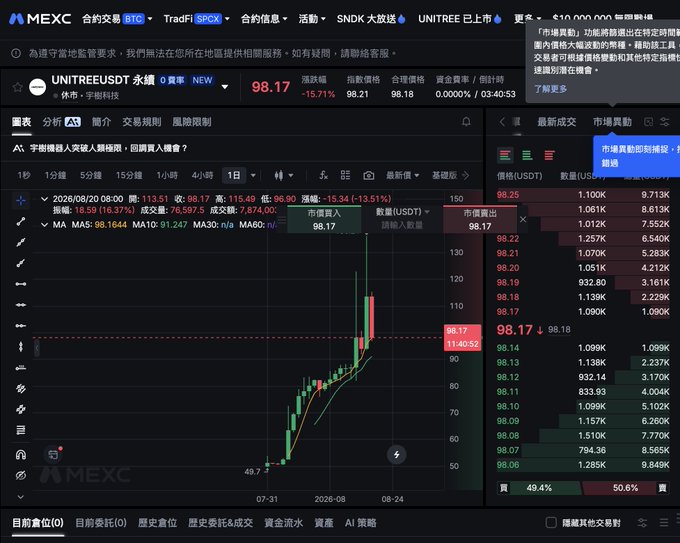680x543 pixels.
Task: Open positions panel filter sliders icon
Action: (642, 523)
